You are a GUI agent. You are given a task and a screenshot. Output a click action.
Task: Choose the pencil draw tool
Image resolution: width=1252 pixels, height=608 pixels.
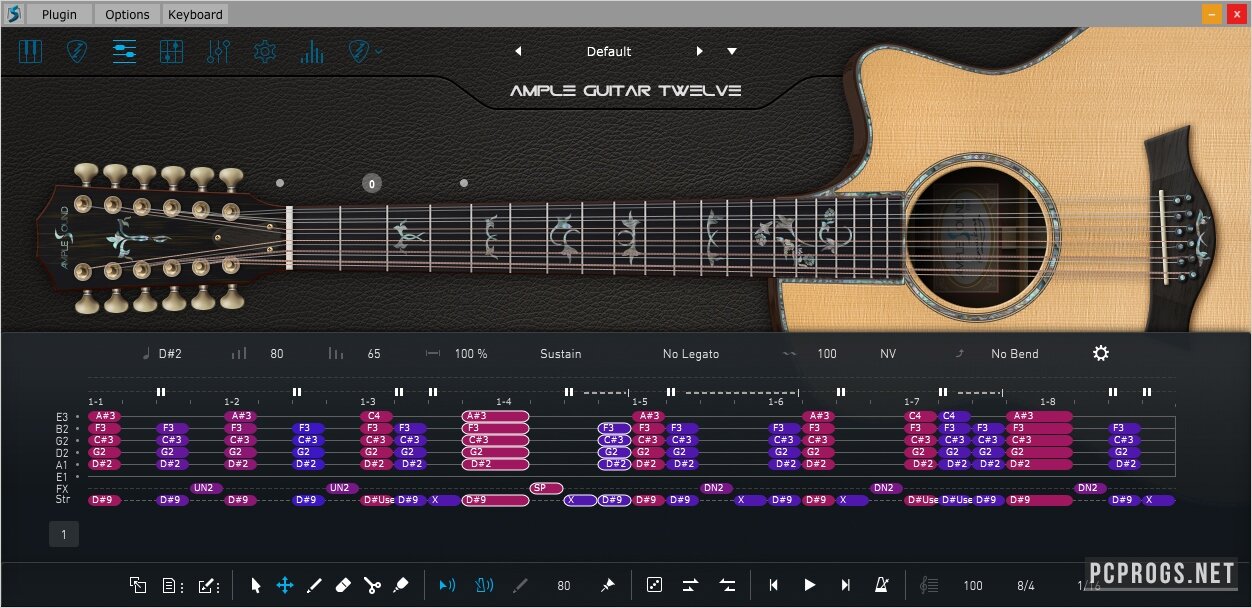[313, 585]
